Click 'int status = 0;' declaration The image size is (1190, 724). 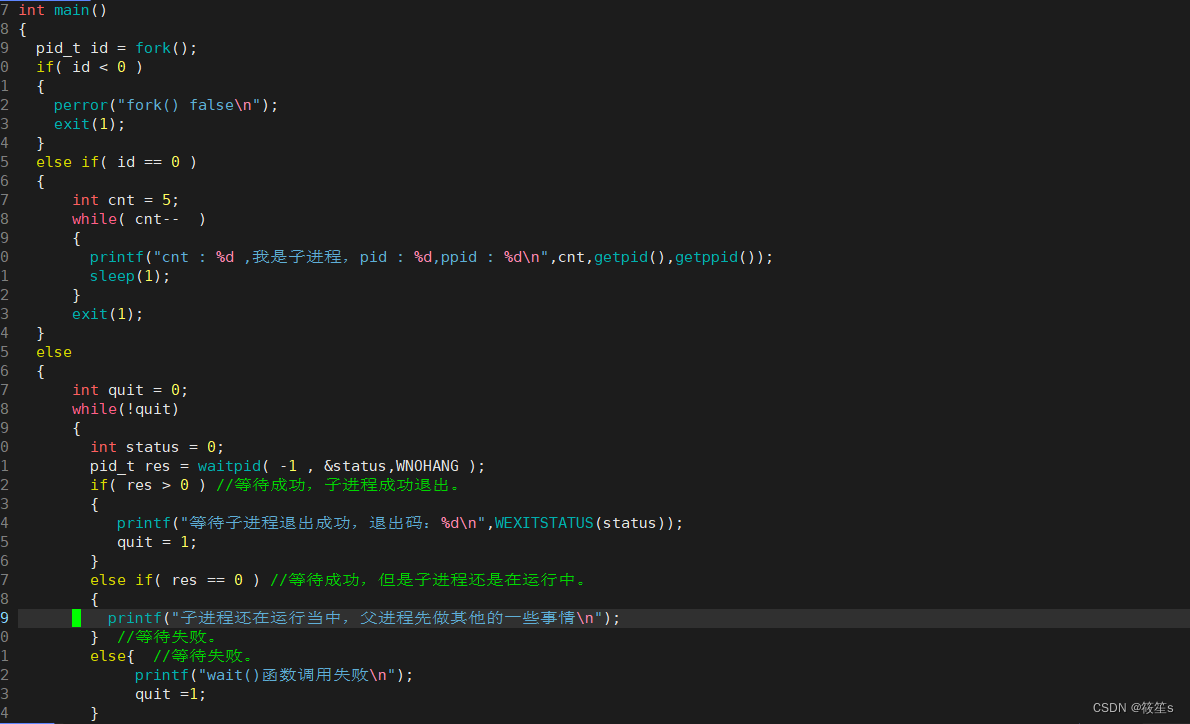[x=157, y=447]
